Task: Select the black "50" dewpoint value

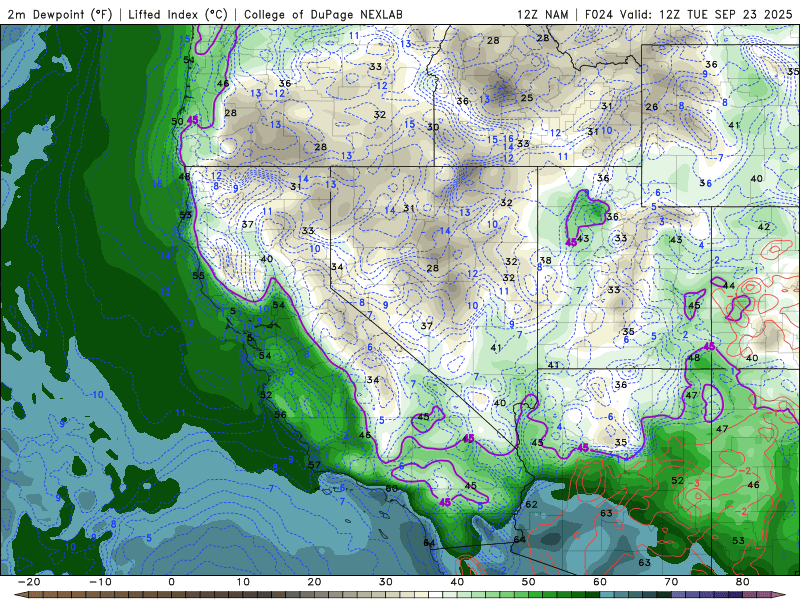Action: [x=177, y=121]
